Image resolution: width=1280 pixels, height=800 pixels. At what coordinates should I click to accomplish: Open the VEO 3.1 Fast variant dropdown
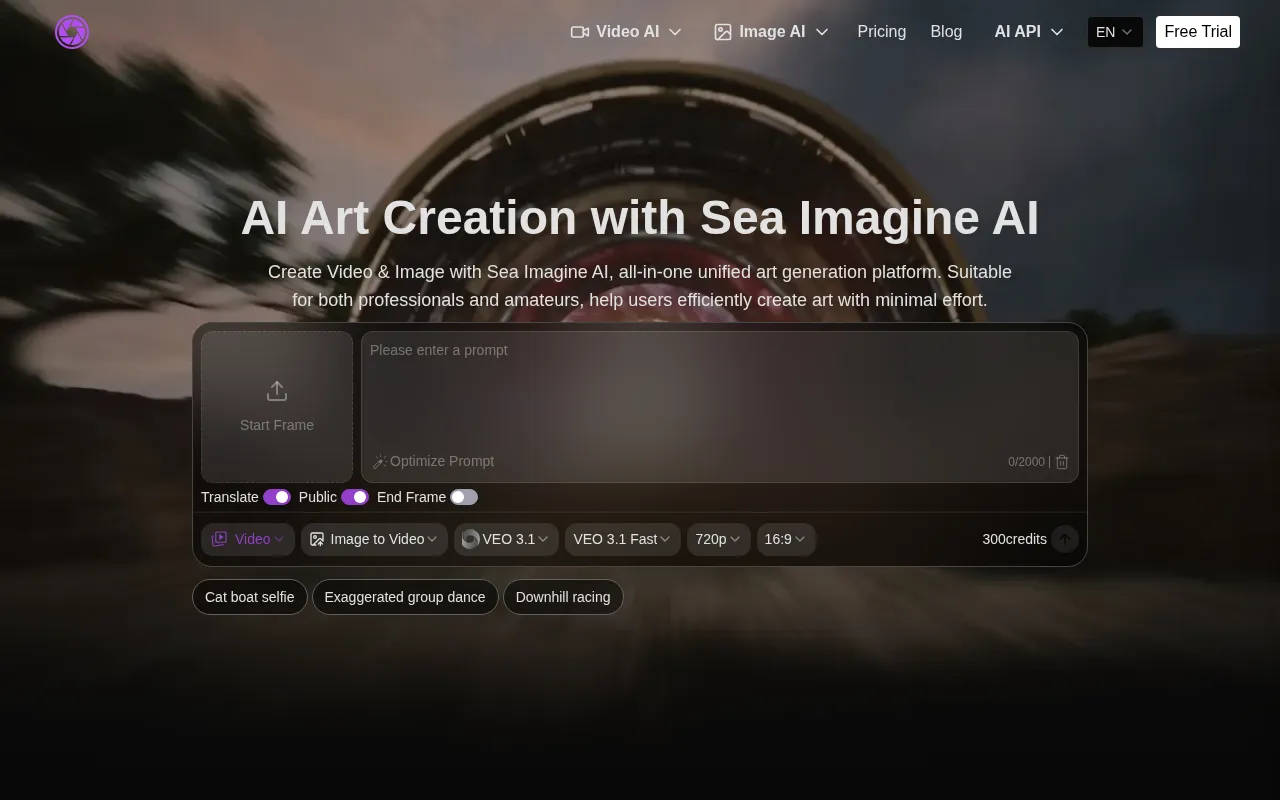tap(622, 539)
